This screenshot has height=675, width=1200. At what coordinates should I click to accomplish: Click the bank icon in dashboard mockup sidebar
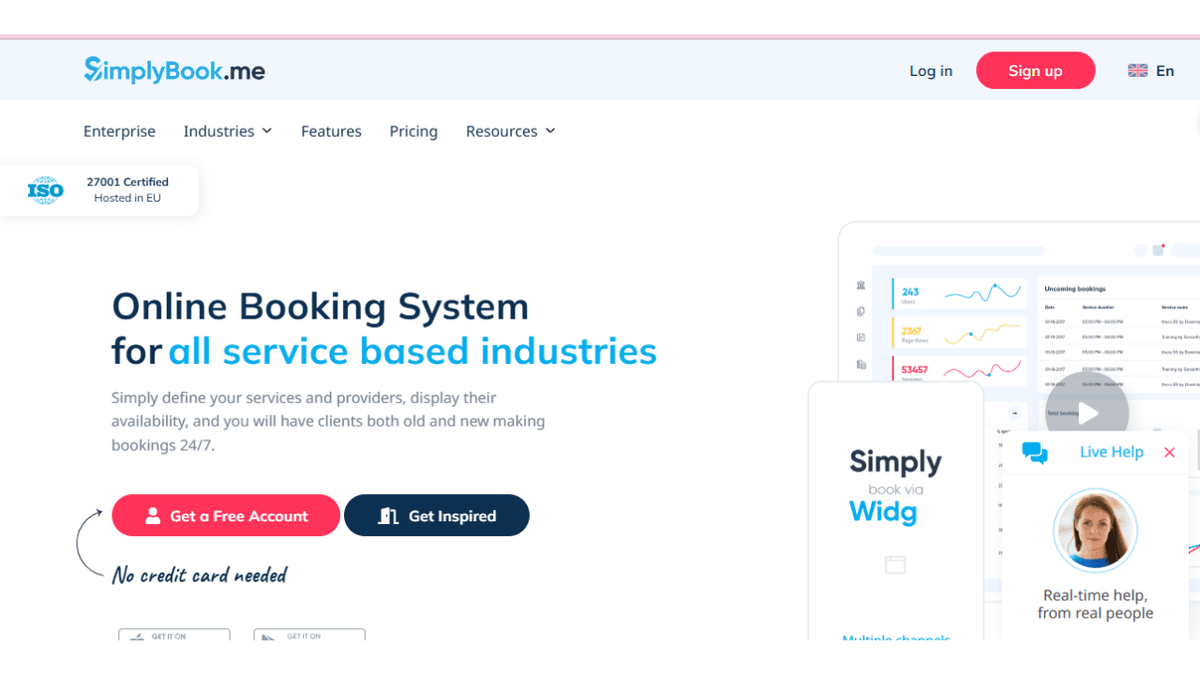click(861, 286)
